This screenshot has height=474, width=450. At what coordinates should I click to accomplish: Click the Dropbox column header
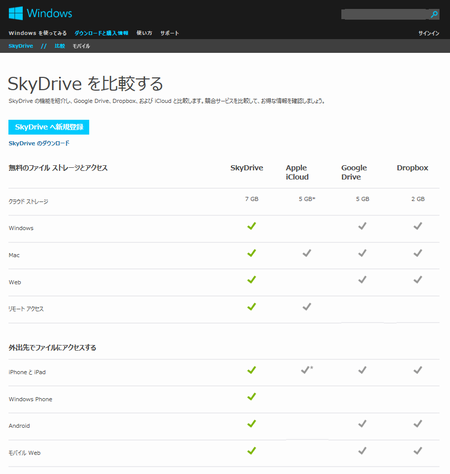[412, 168]
